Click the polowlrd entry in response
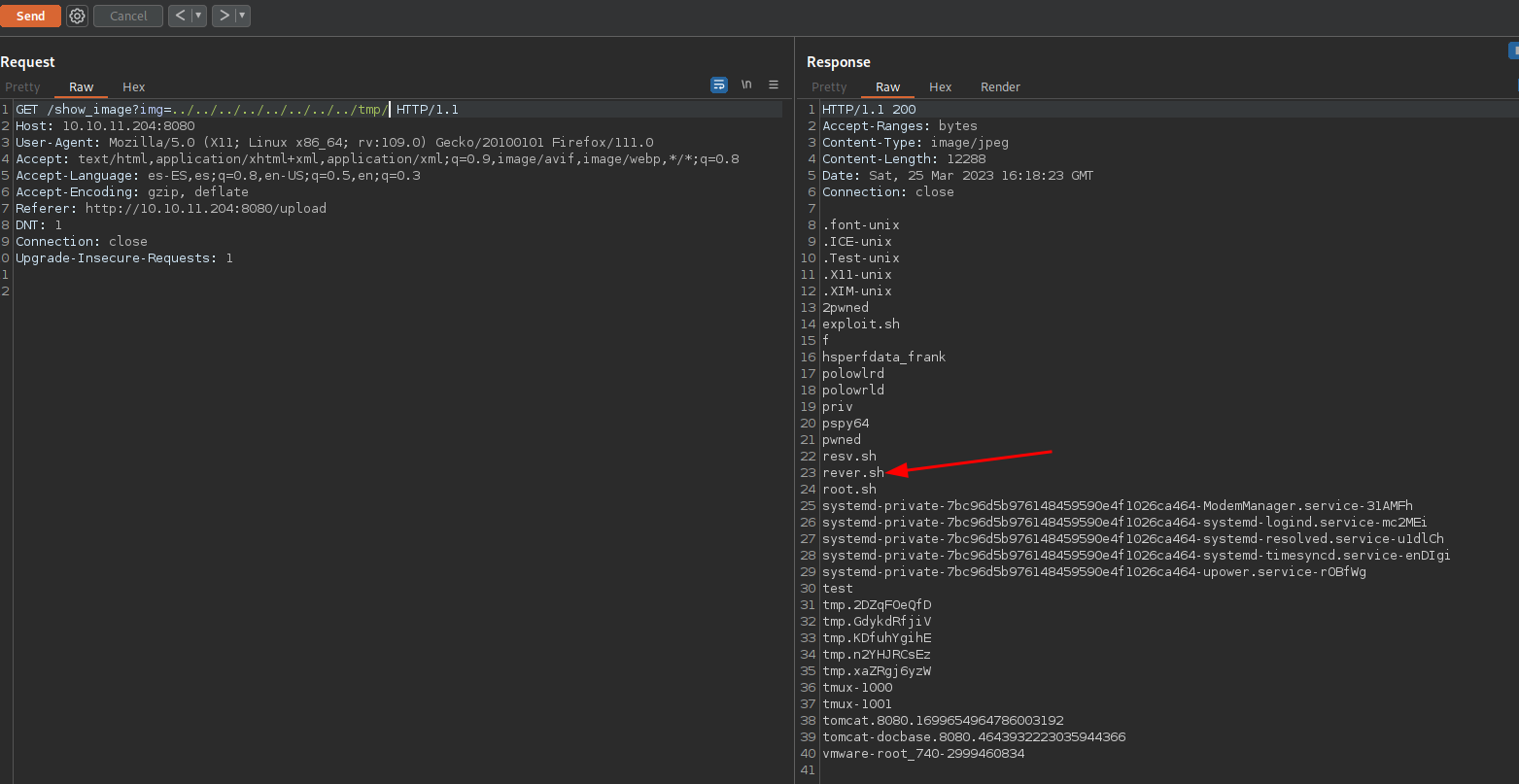1519x784 pixels. [x=853, y=374]
